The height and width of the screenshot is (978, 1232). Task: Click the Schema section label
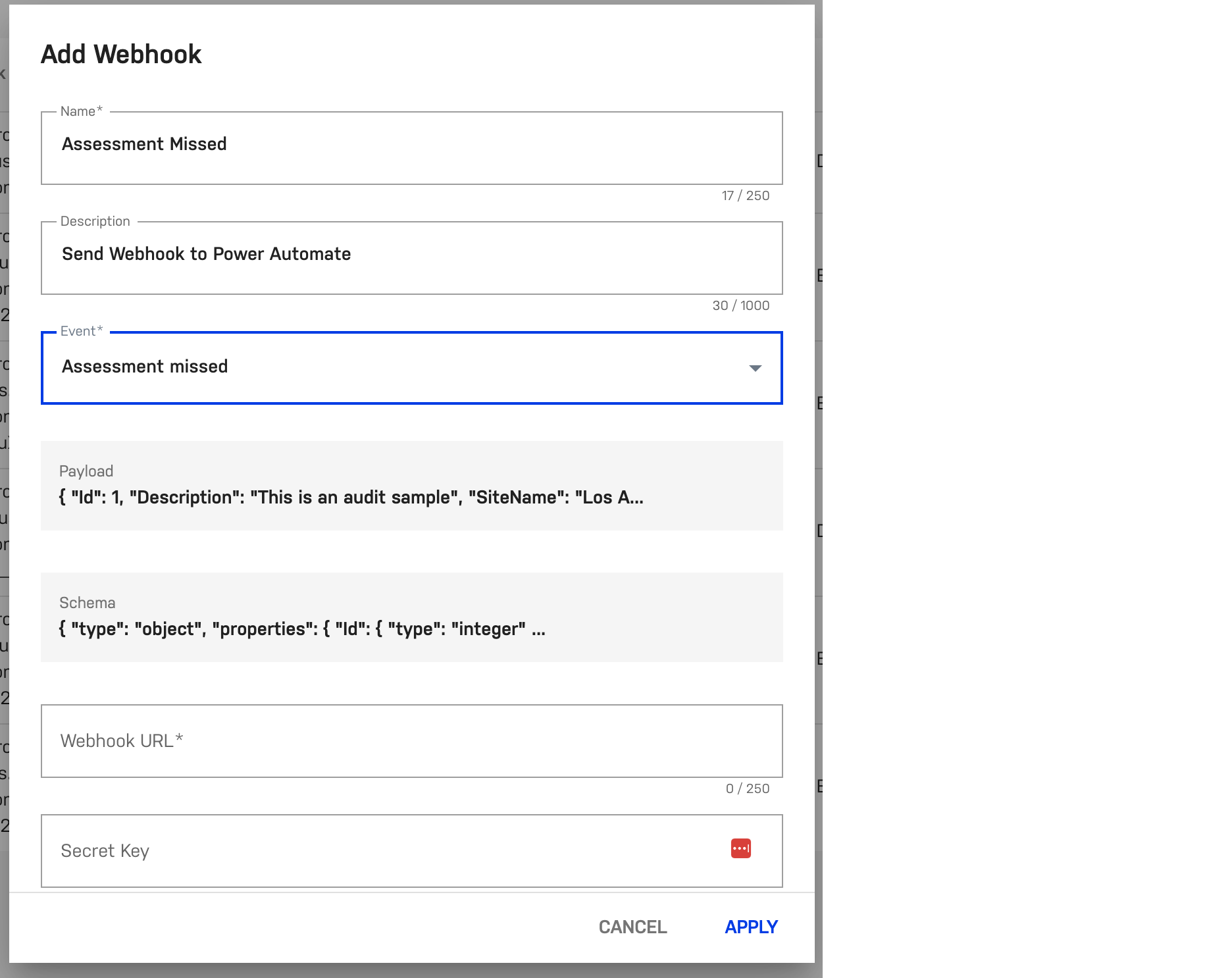coord(87,603)
